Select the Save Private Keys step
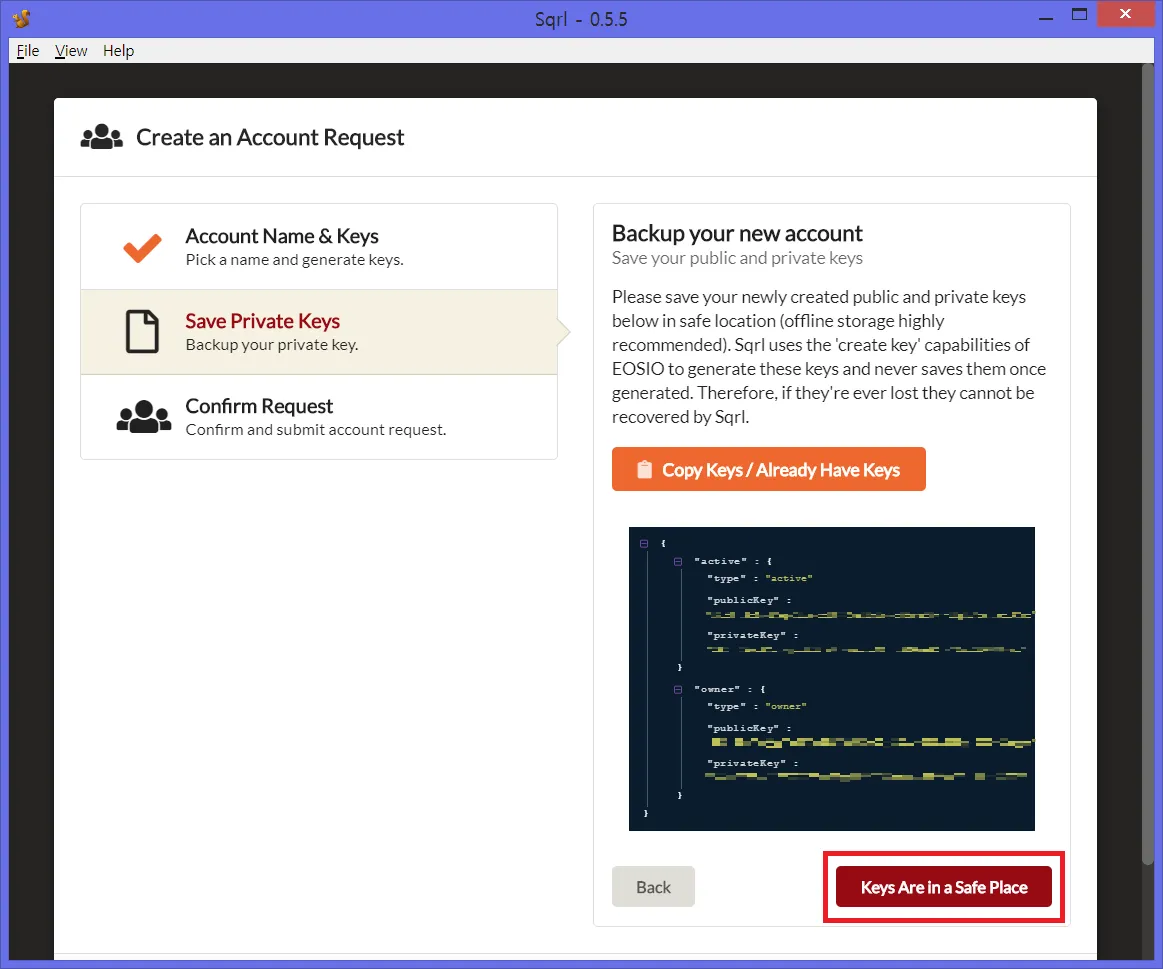 [319, 332]
